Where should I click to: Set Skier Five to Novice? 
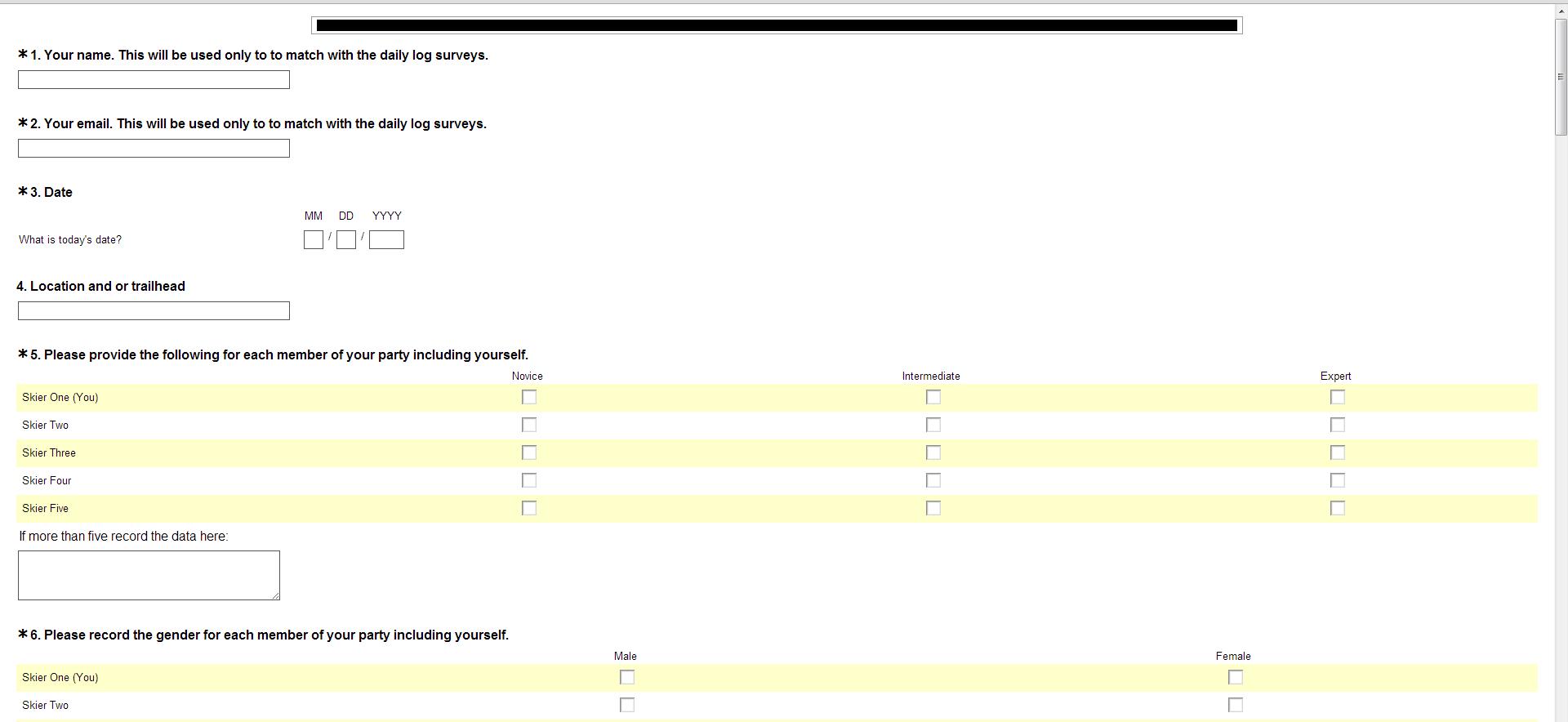(x=529, y=508)
